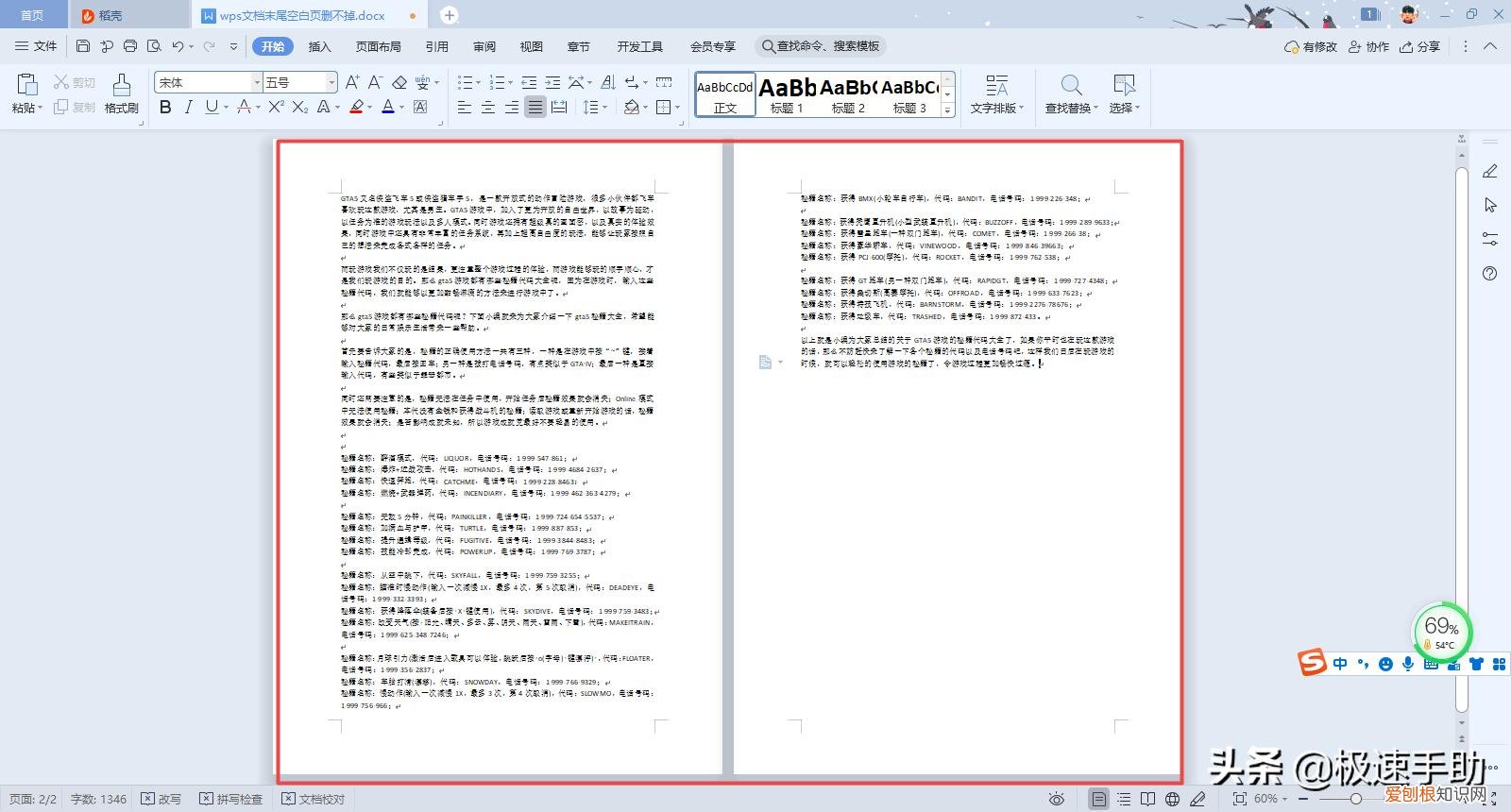
Task: Click the decrease font size icon
Action: point(375,82)
